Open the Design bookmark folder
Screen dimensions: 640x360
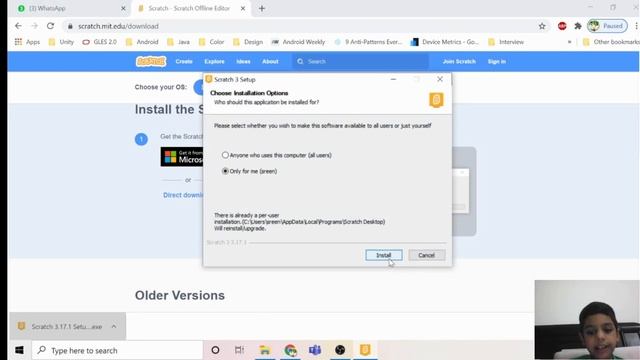point(248,42)
